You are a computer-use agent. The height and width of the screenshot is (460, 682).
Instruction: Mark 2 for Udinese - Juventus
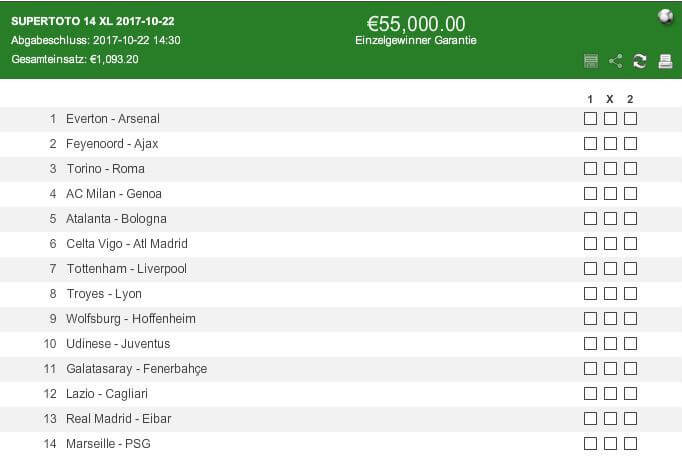coord(630,343)
